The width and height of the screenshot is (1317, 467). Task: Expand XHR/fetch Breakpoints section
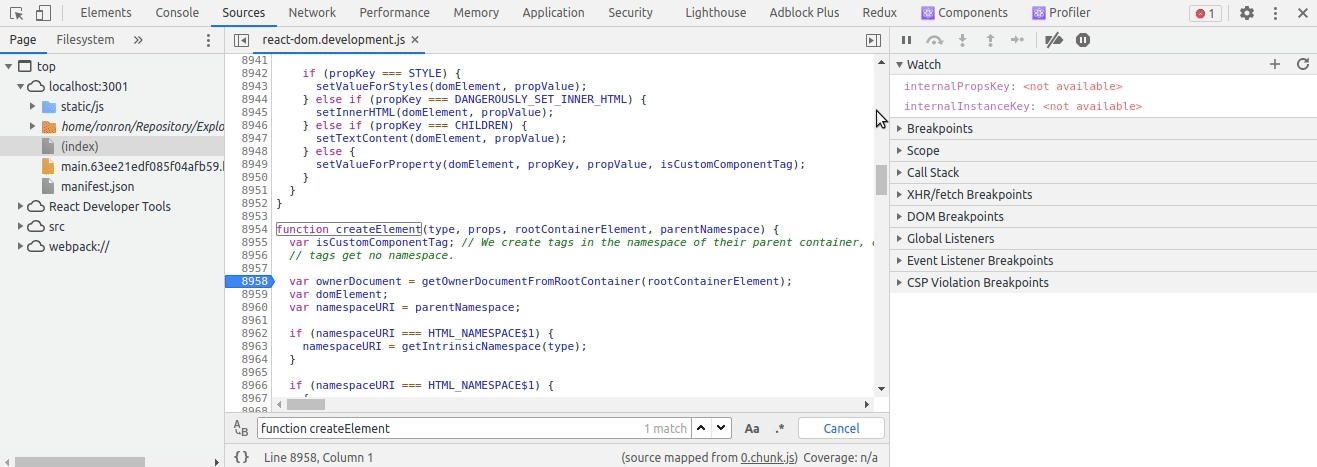(x=1103, y=194)
